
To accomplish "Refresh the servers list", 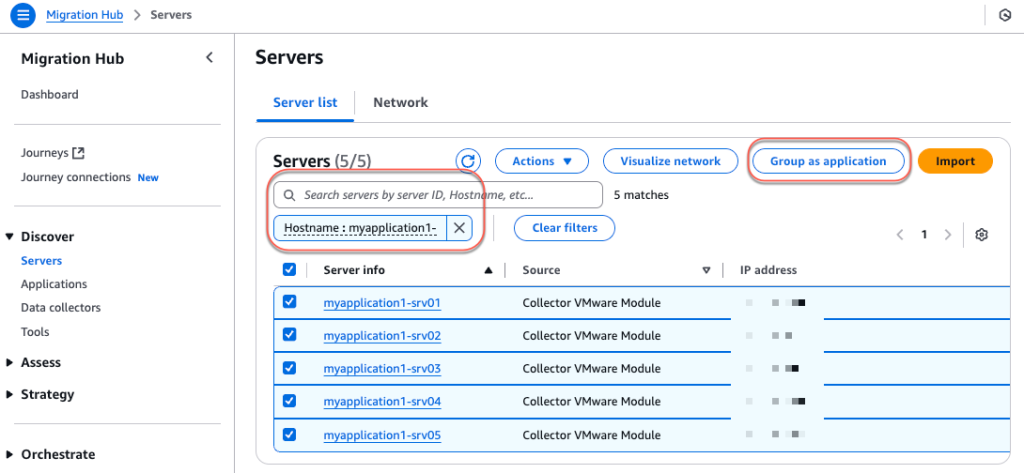I will pos(468,161).
